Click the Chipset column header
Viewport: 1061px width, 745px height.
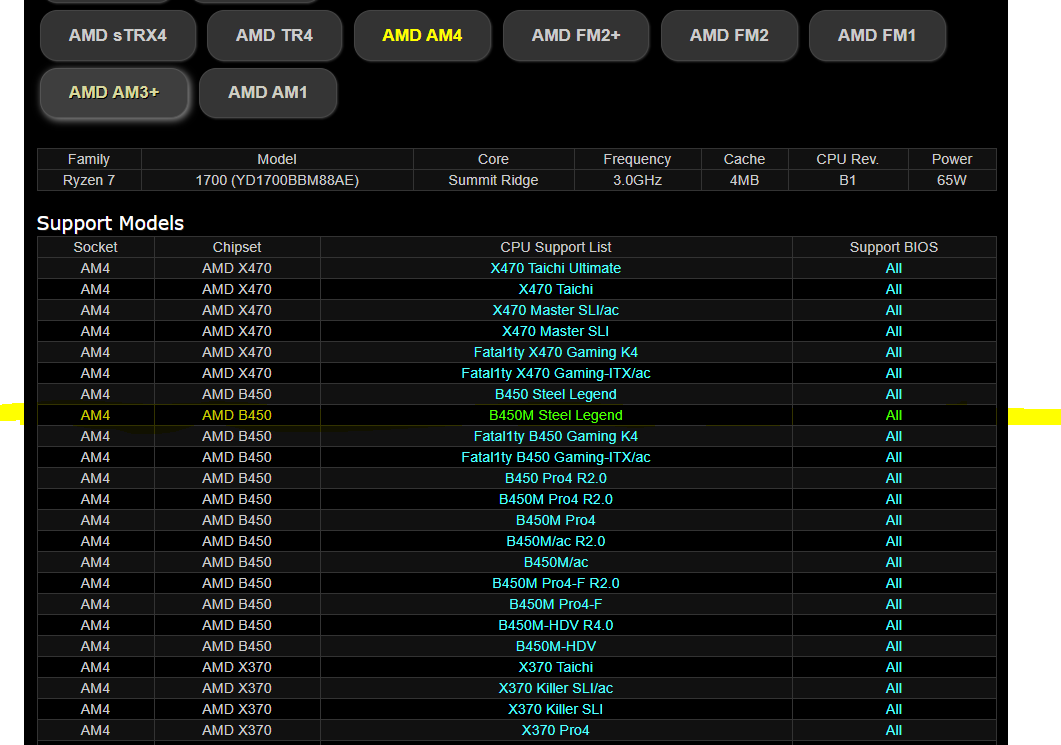click(237, 247)
